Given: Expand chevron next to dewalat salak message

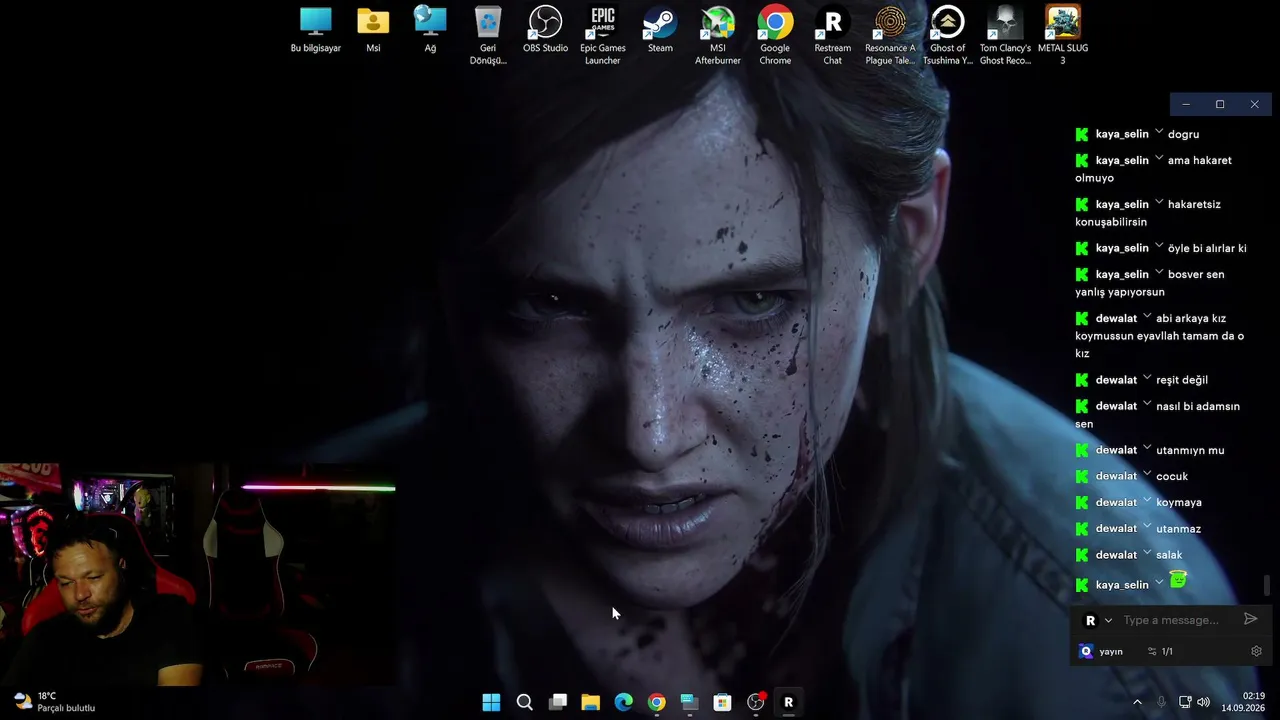Looking at the screenshot, I should click(1147, 553).
